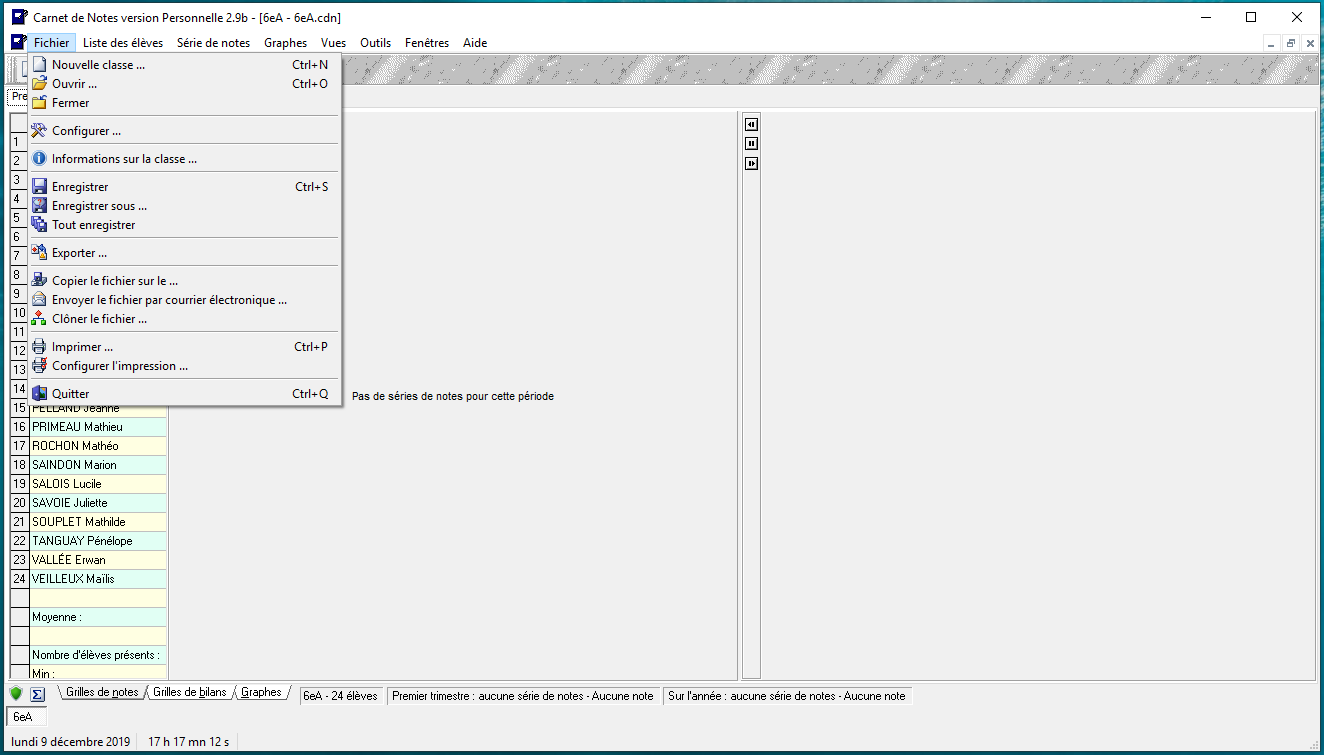Click Envoyer le fichier par courrier électronique

point(169,300)
